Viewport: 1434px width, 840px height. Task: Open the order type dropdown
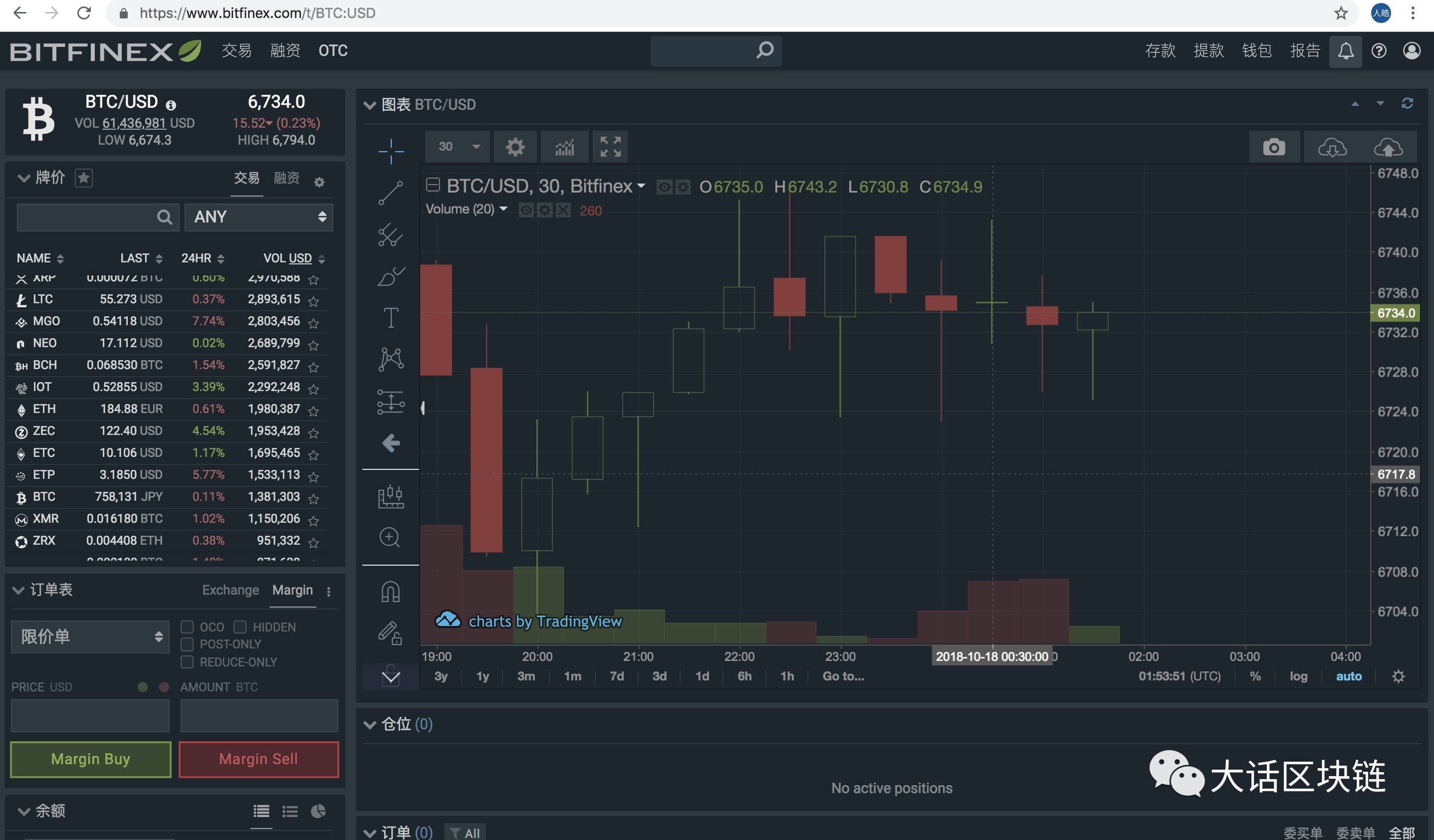(x=90, y=636)
